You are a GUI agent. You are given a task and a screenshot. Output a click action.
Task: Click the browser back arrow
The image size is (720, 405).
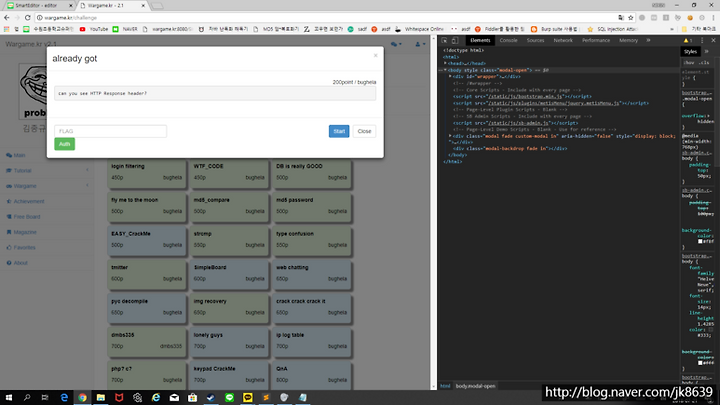pos(6,17)
